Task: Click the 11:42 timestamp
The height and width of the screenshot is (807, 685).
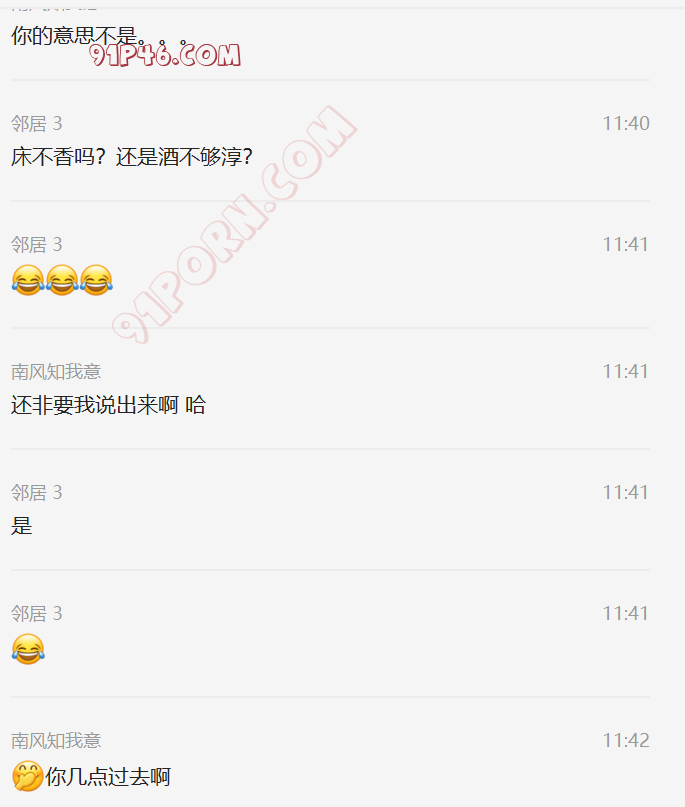Action: tap(626, 741)
